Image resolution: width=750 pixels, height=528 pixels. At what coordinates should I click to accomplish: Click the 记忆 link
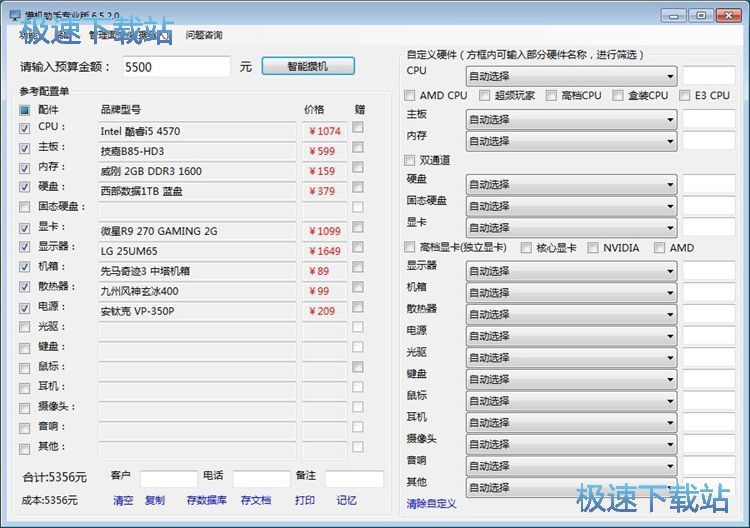[x=346, y=500]
